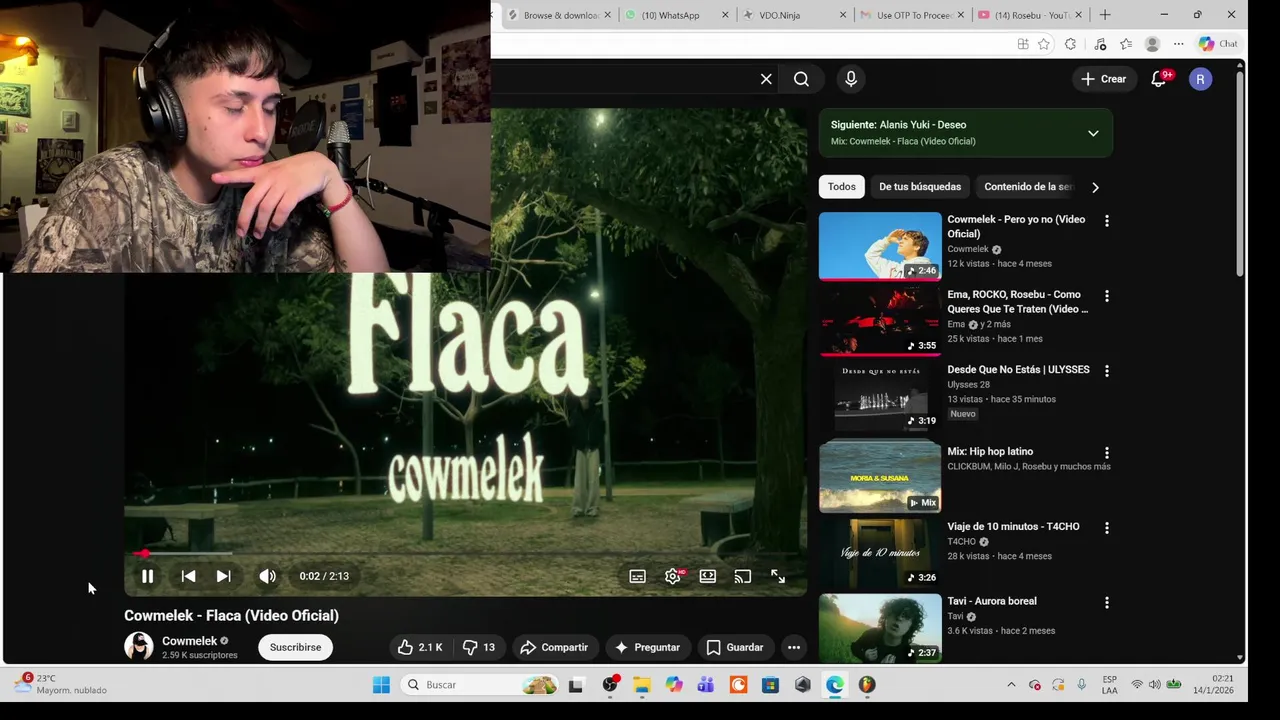Subscribe to Cowmelek with Suscribirse

coord(296,647)
